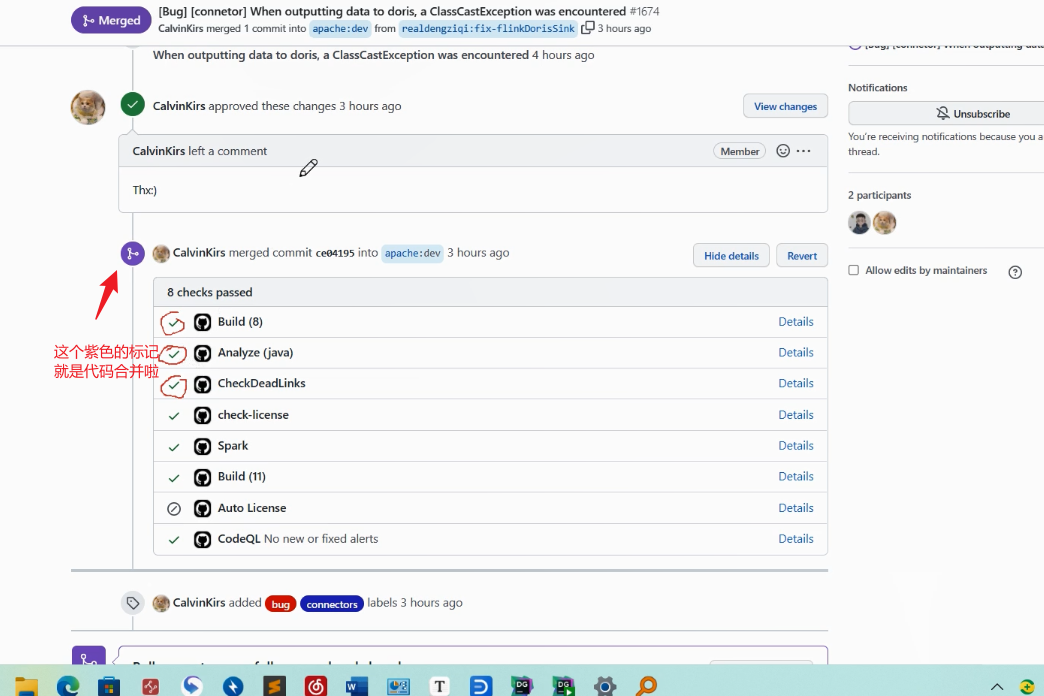
Task: Click the Unsubscribe notifications button
Action: click(x=973, y=114)
